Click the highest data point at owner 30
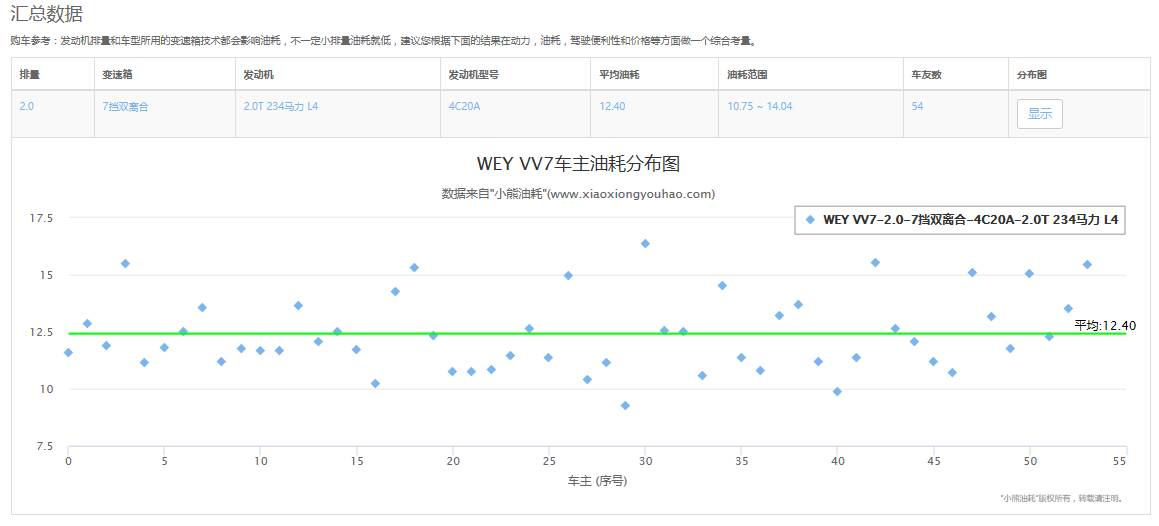Screen dimensions: 1159x526 [x=645, y=243]
